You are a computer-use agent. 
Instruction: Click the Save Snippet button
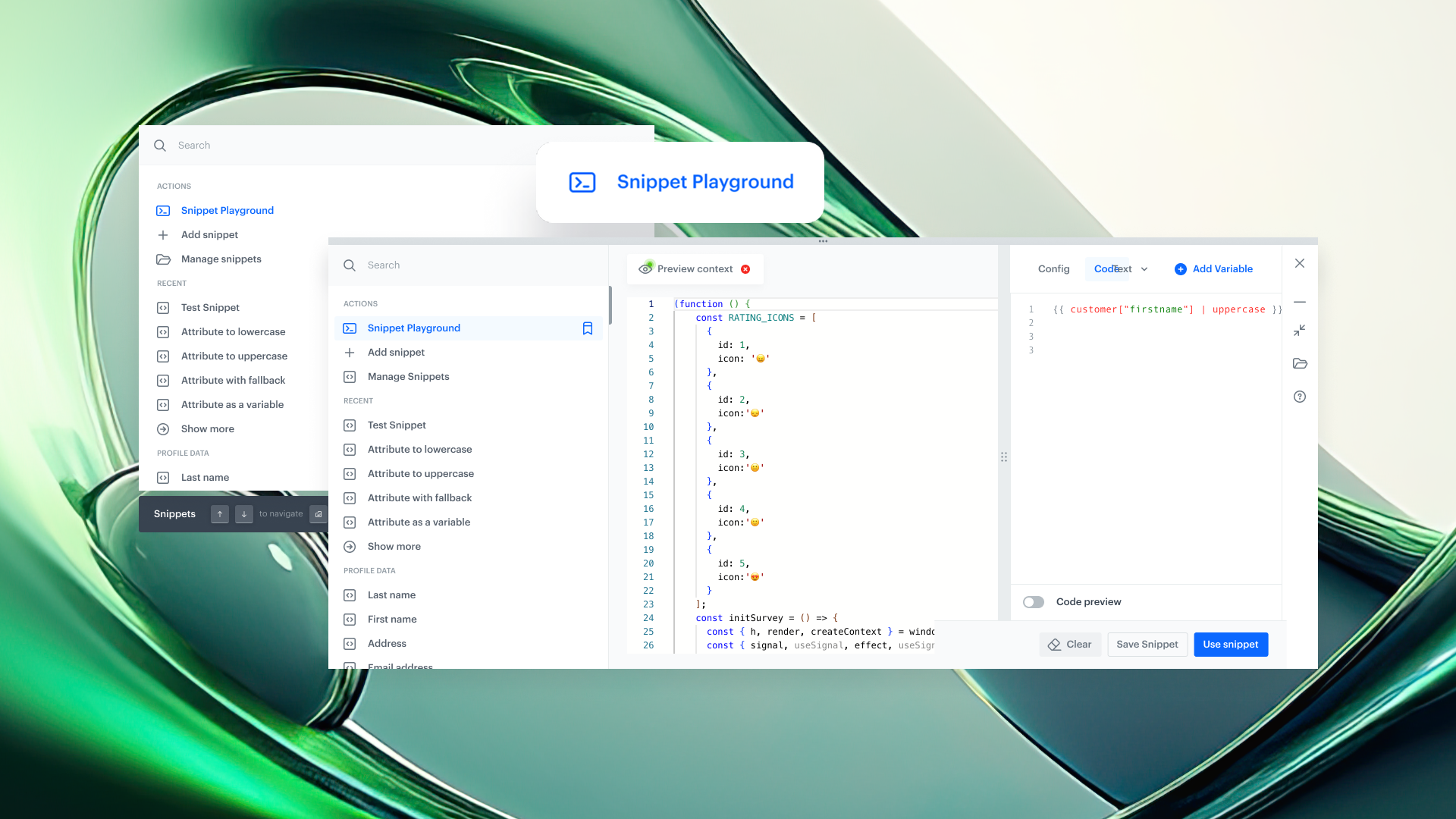(x=1147, y=645)
